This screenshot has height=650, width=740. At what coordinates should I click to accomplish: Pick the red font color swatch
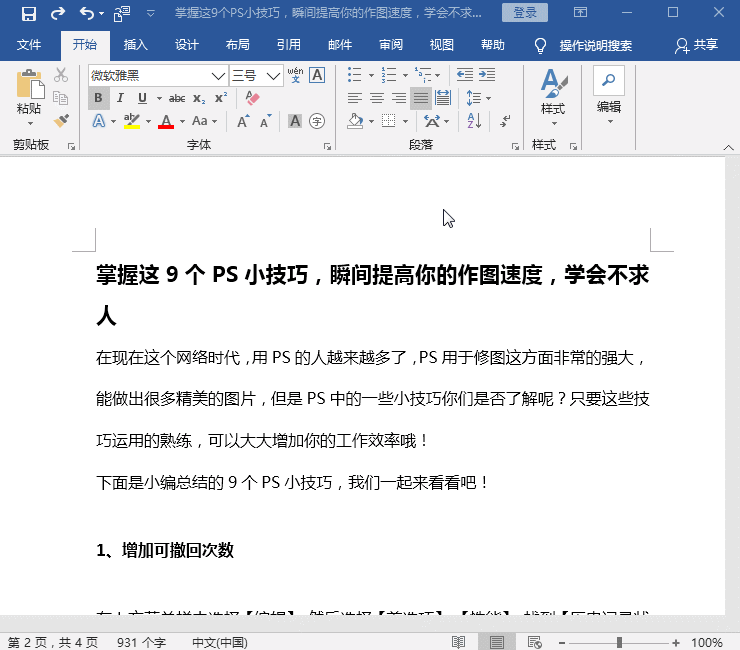pos(165,122)
